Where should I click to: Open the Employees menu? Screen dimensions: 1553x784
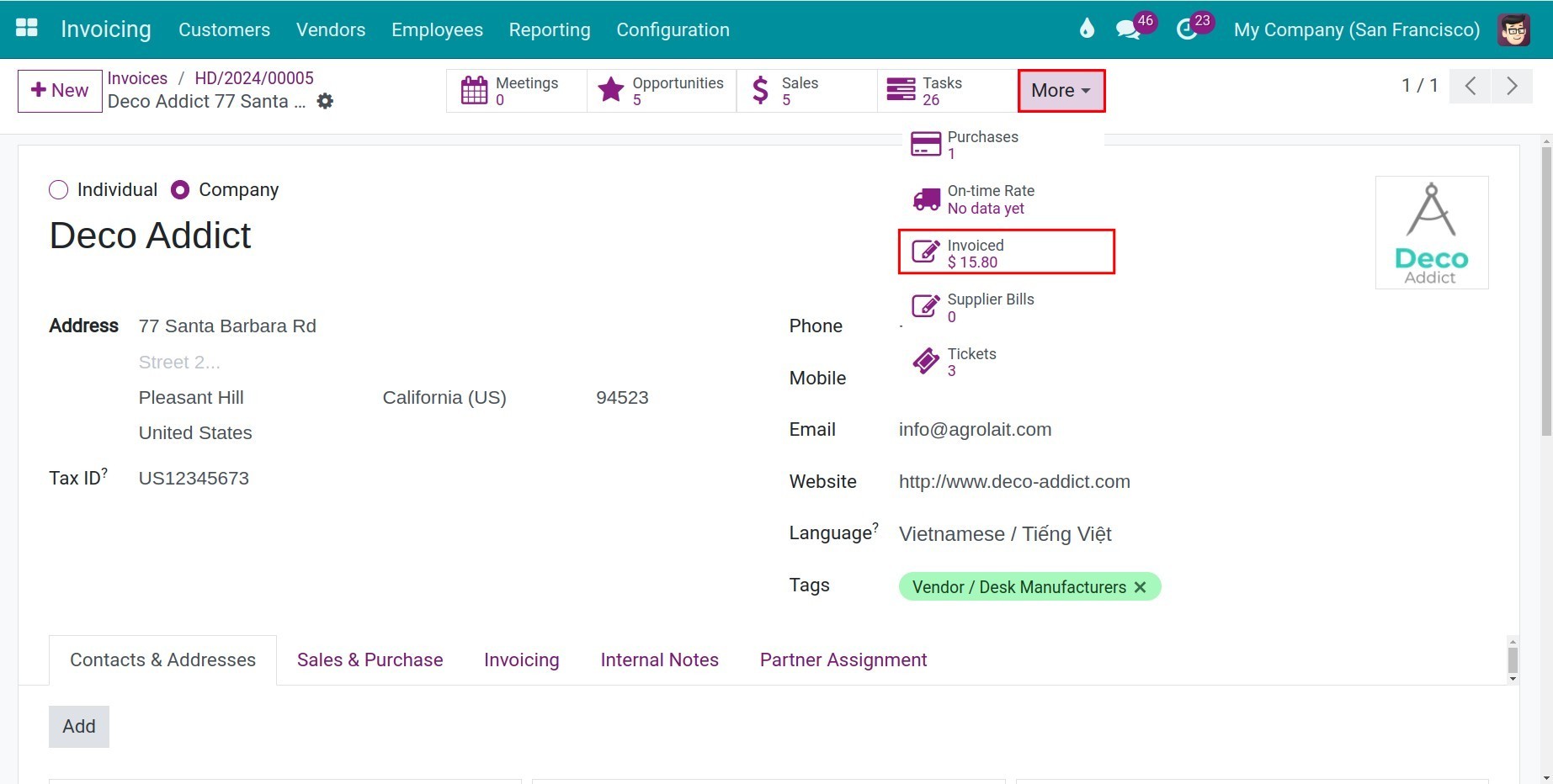[437, 29]
